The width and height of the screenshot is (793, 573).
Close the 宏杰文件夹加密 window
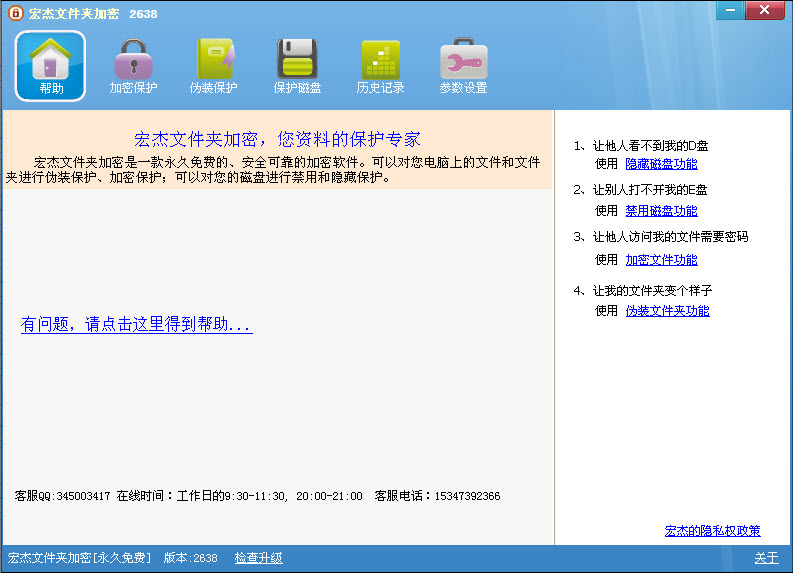(765, 10)
